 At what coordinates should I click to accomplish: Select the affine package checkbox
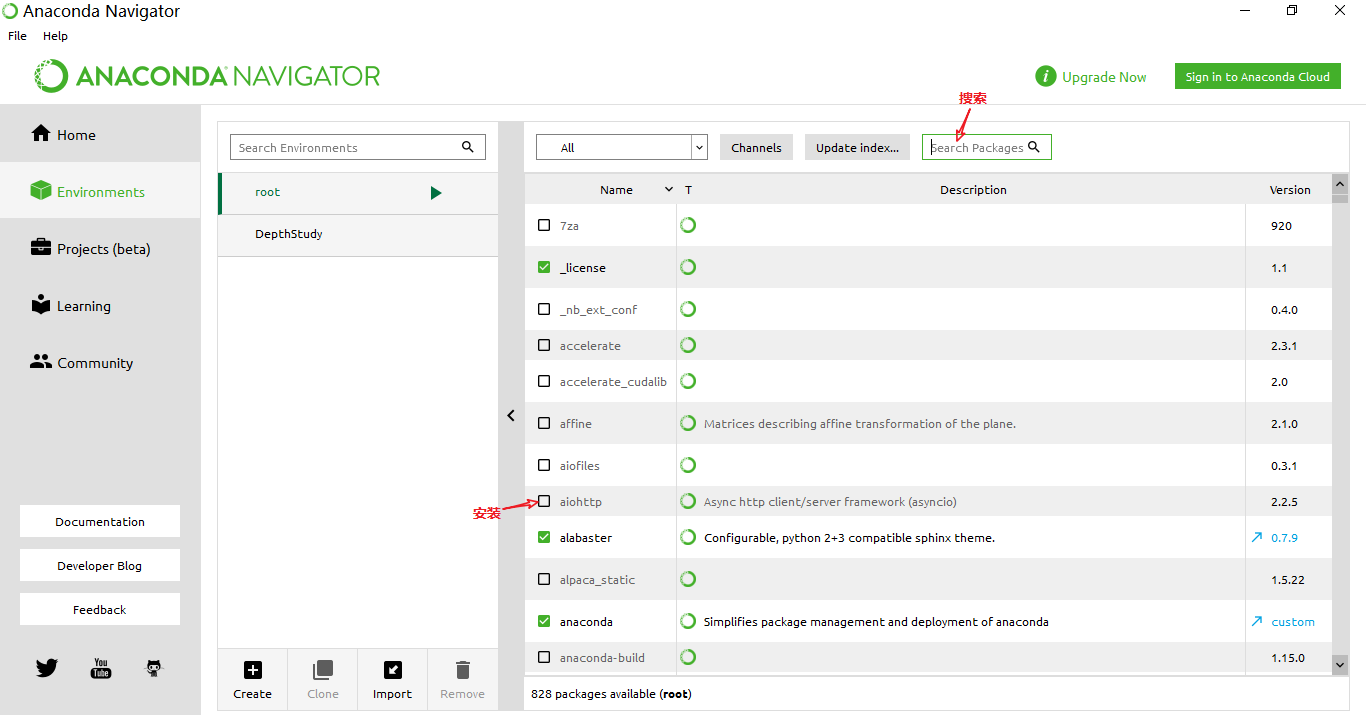(544, 423)
